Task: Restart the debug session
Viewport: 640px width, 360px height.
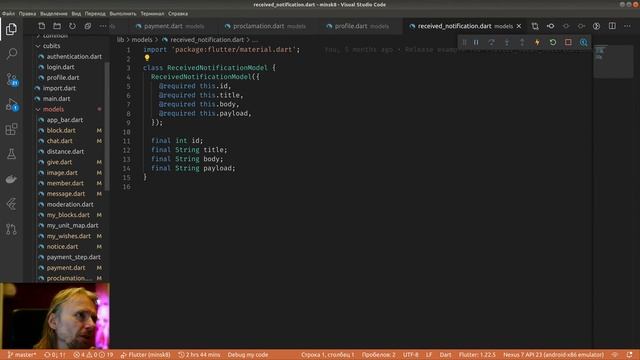Action: click(x=553, y=42)
